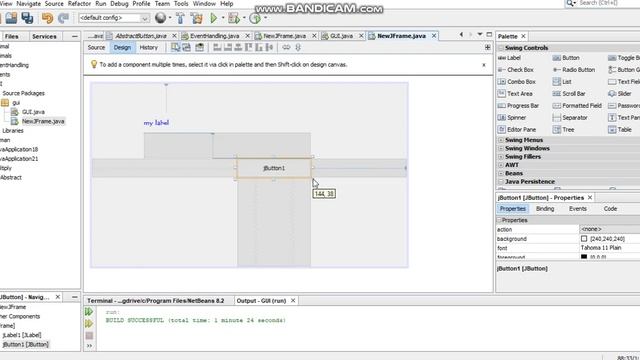Pick the Combo Box component in the Palette

coord(517,82)
